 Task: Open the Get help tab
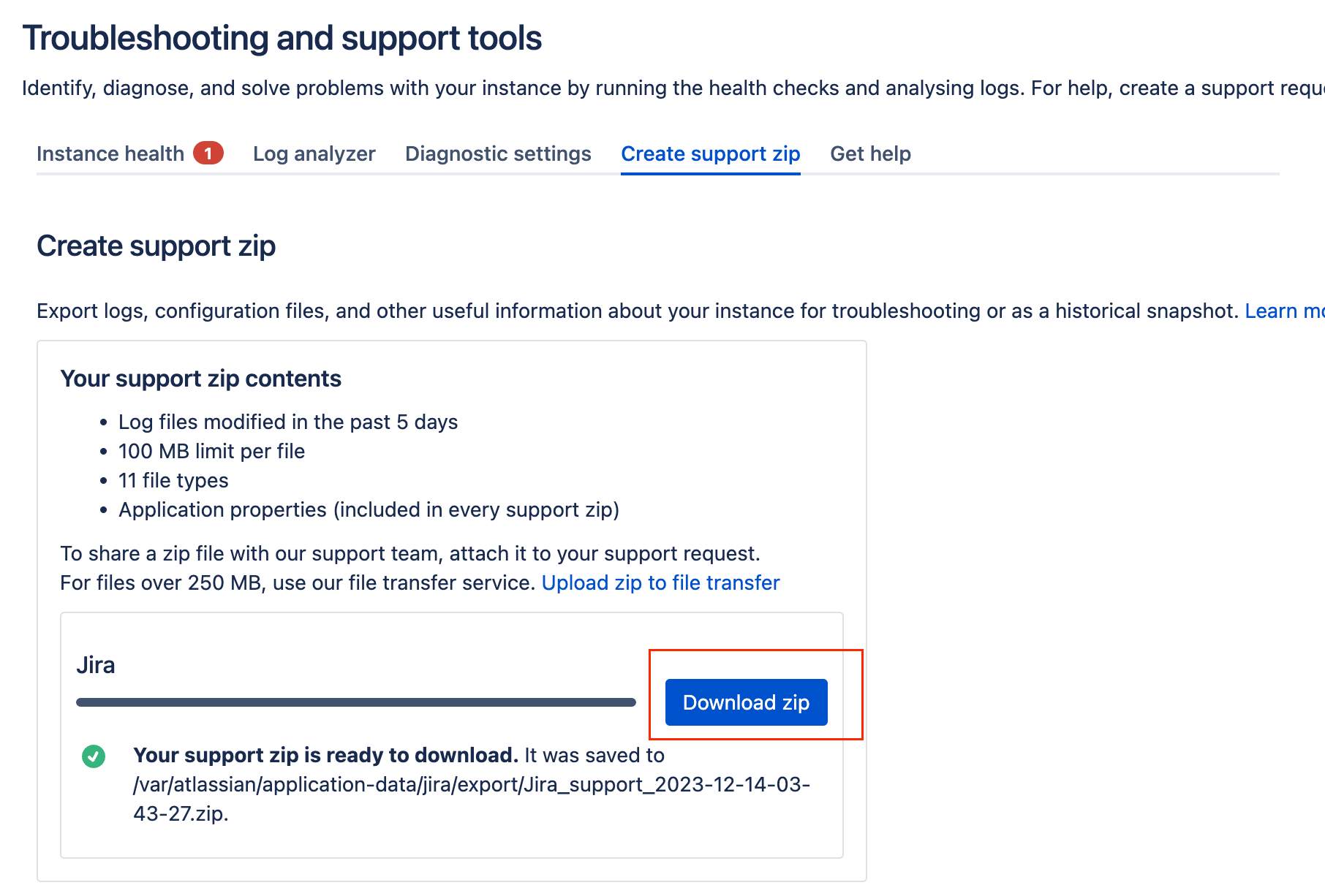(x=870, y=153)
